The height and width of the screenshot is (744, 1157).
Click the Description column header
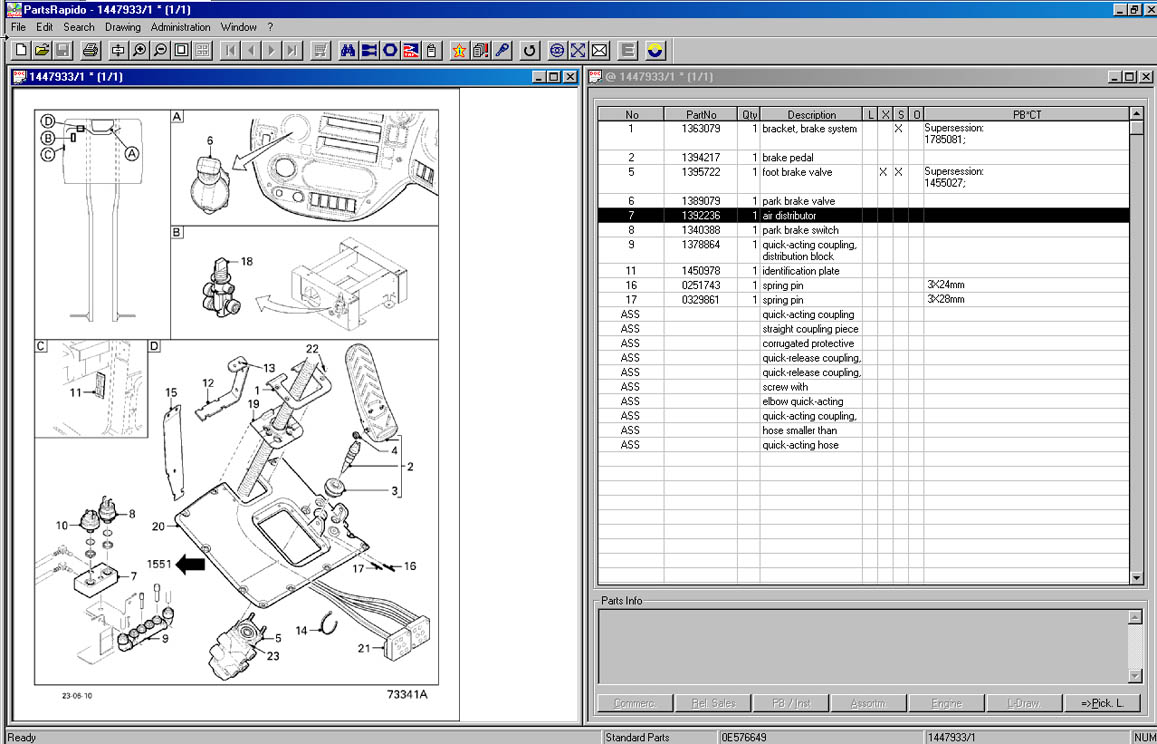click(811, 115)
